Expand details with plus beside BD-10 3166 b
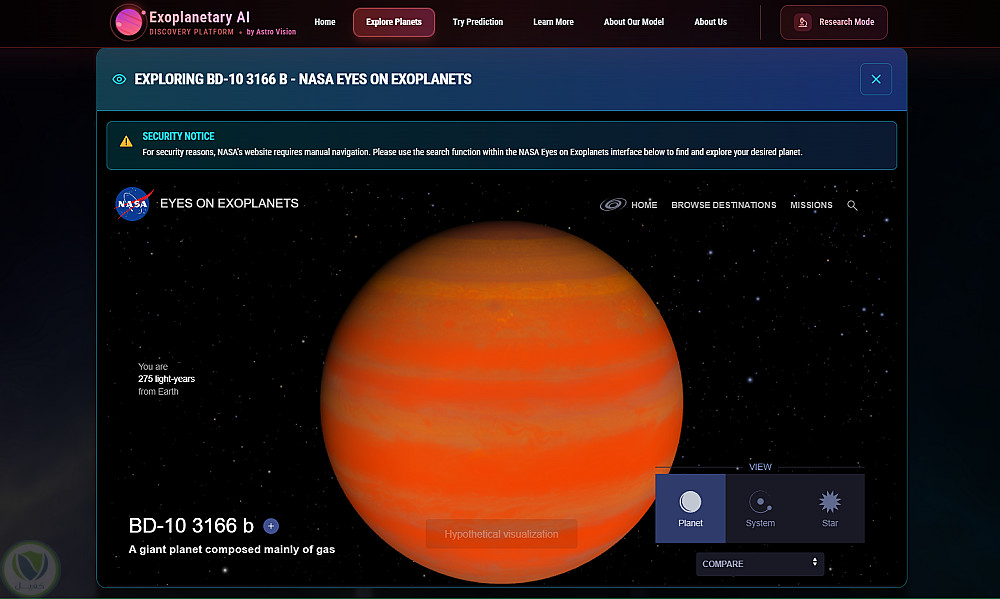Image resolution: width=1000 pixels, height=599 pixels. point(271,526)
